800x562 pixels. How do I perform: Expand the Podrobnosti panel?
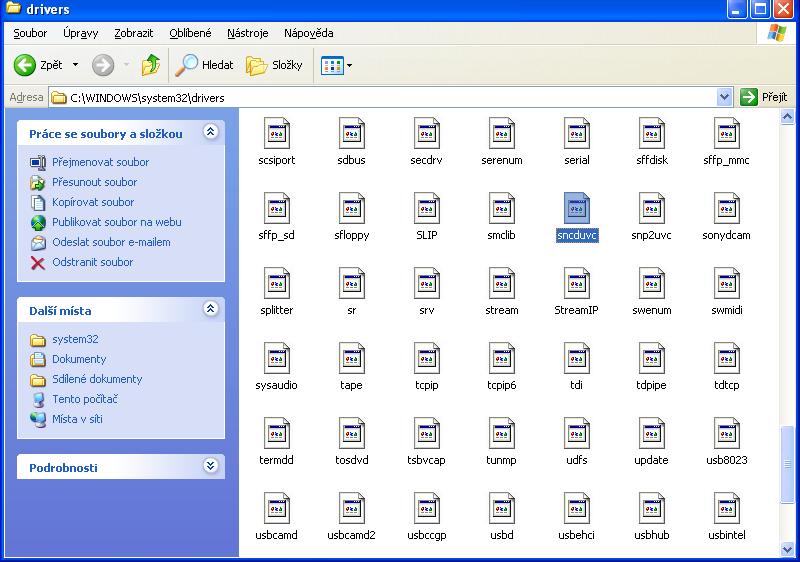pos(210,466)
